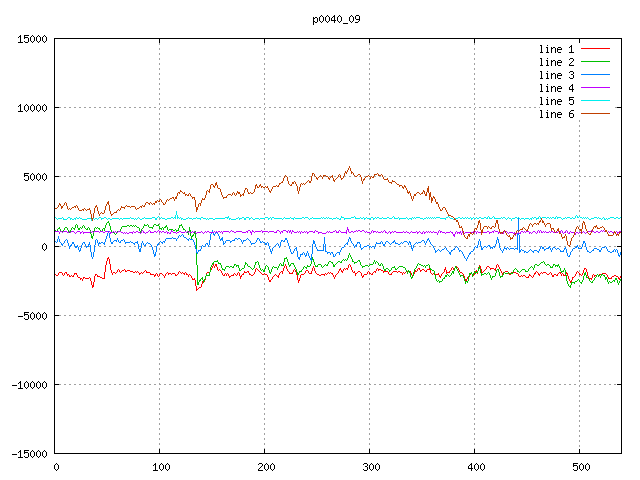640x480 pixels.
Task: Click the 10000 y-axis tick label
Action: click(x=32, y=108)
